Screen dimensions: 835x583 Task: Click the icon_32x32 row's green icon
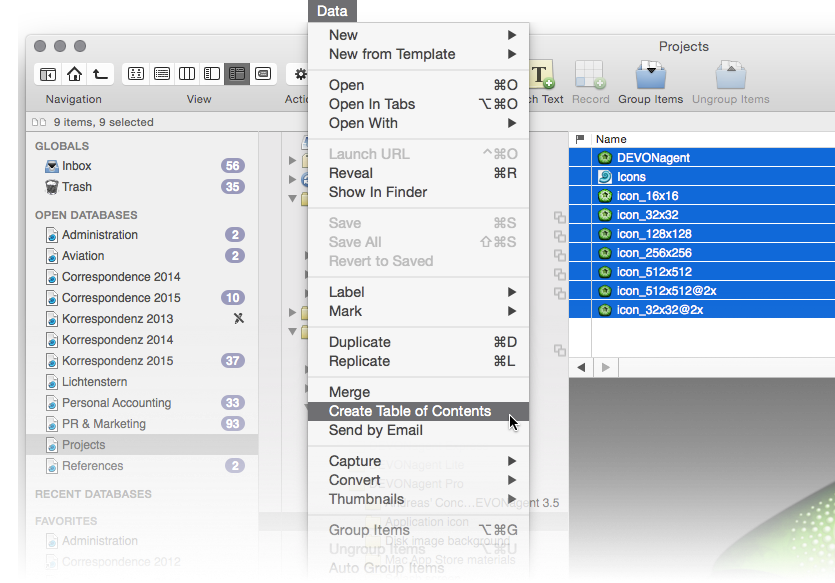[604, 215]
